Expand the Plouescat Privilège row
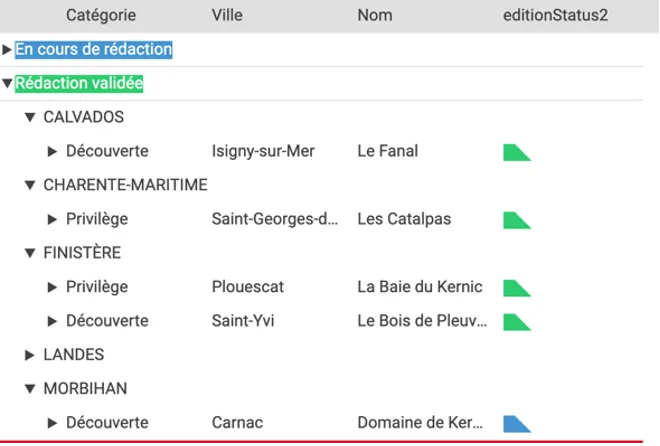The image size is (660, 446). pos(53,287)
